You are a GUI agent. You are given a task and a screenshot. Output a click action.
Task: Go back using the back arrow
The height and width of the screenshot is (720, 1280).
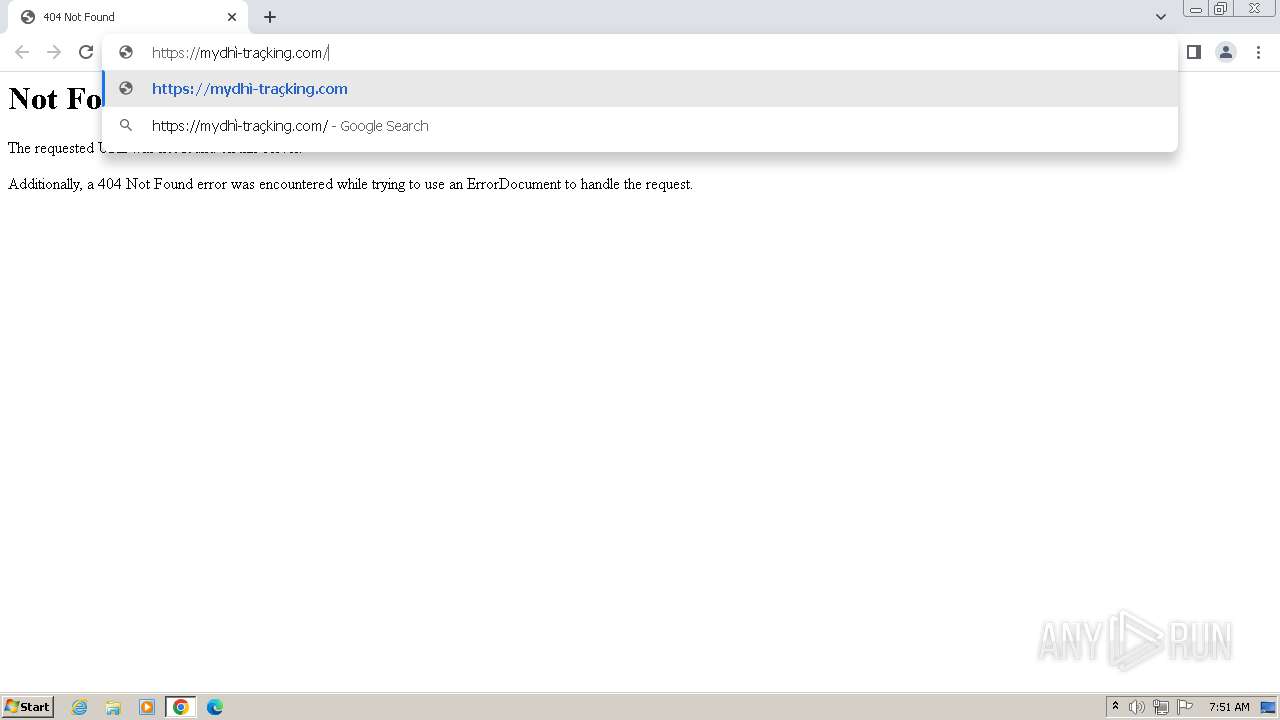(22, 52)
